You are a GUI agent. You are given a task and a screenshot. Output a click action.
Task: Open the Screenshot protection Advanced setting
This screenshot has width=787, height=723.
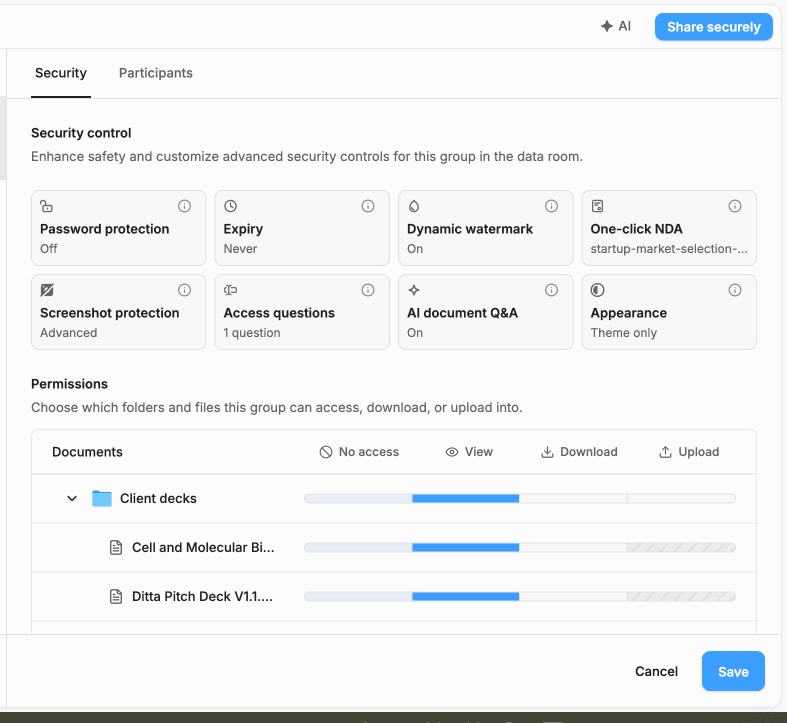click(118, 312)
